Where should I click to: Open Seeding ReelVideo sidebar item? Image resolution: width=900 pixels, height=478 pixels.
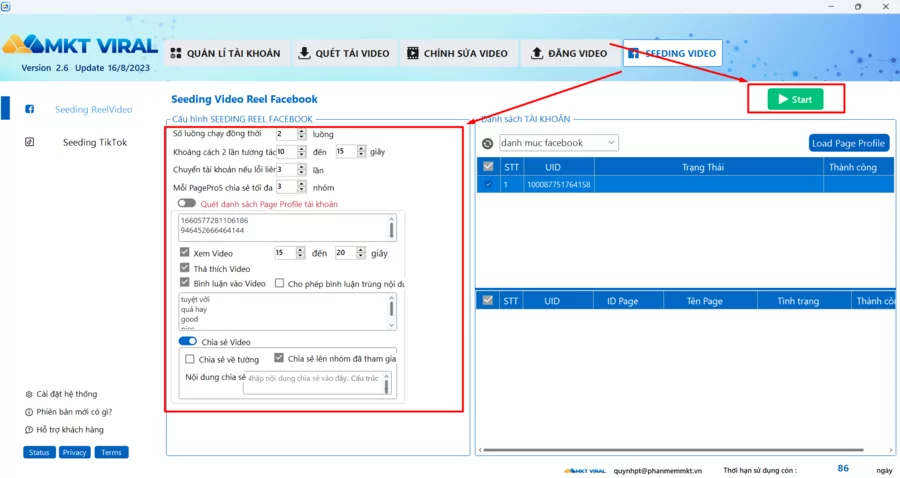pos(94,109)
